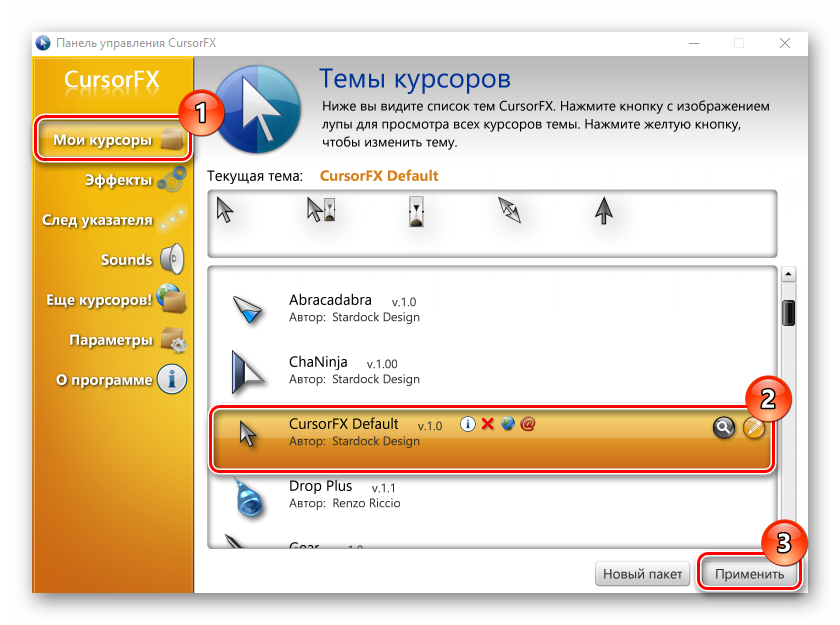
Task: Open the Sounds section
Action: click(x=126, y=260)
